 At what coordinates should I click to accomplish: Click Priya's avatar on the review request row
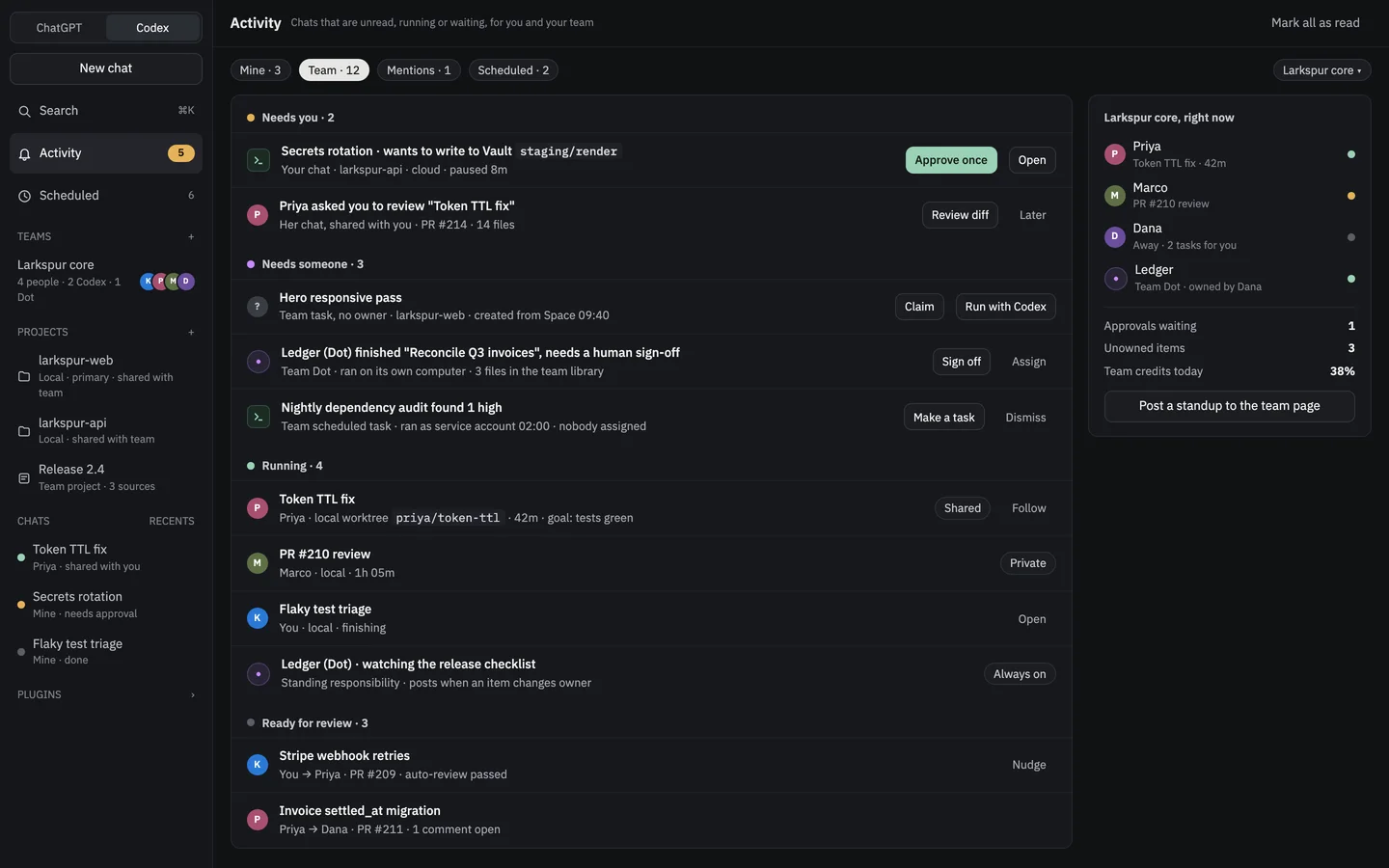pyautogui.click(x=258, y=215)
